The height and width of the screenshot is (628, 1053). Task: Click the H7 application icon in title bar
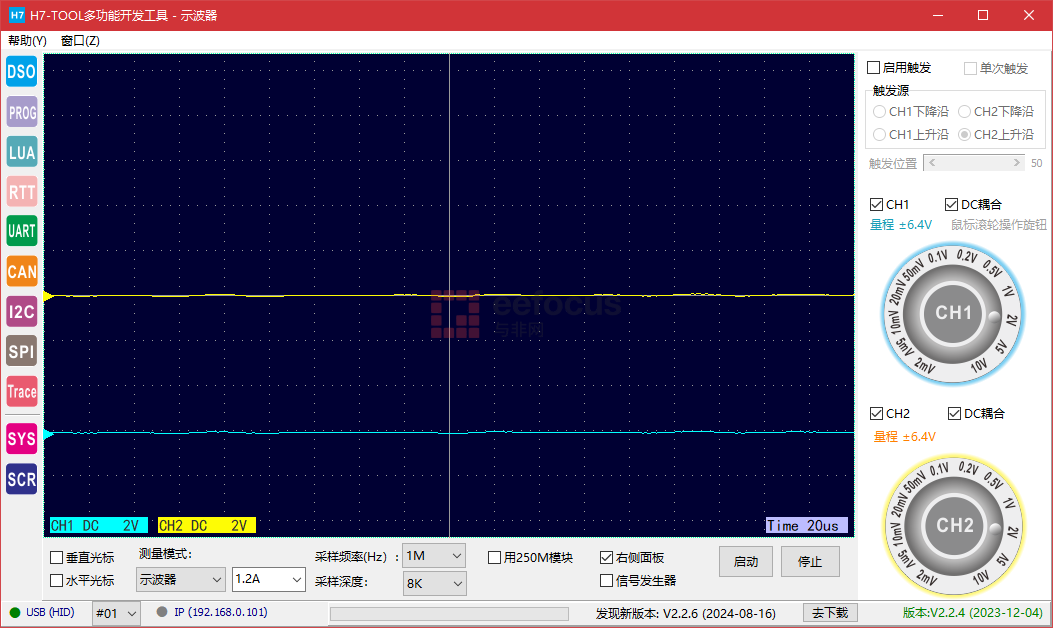16,15
